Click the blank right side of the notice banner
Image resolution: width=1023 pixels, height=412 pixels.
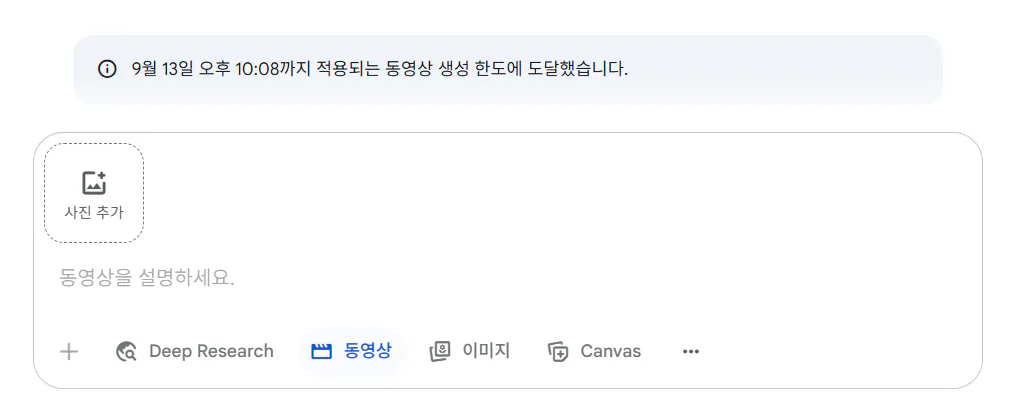800,69
